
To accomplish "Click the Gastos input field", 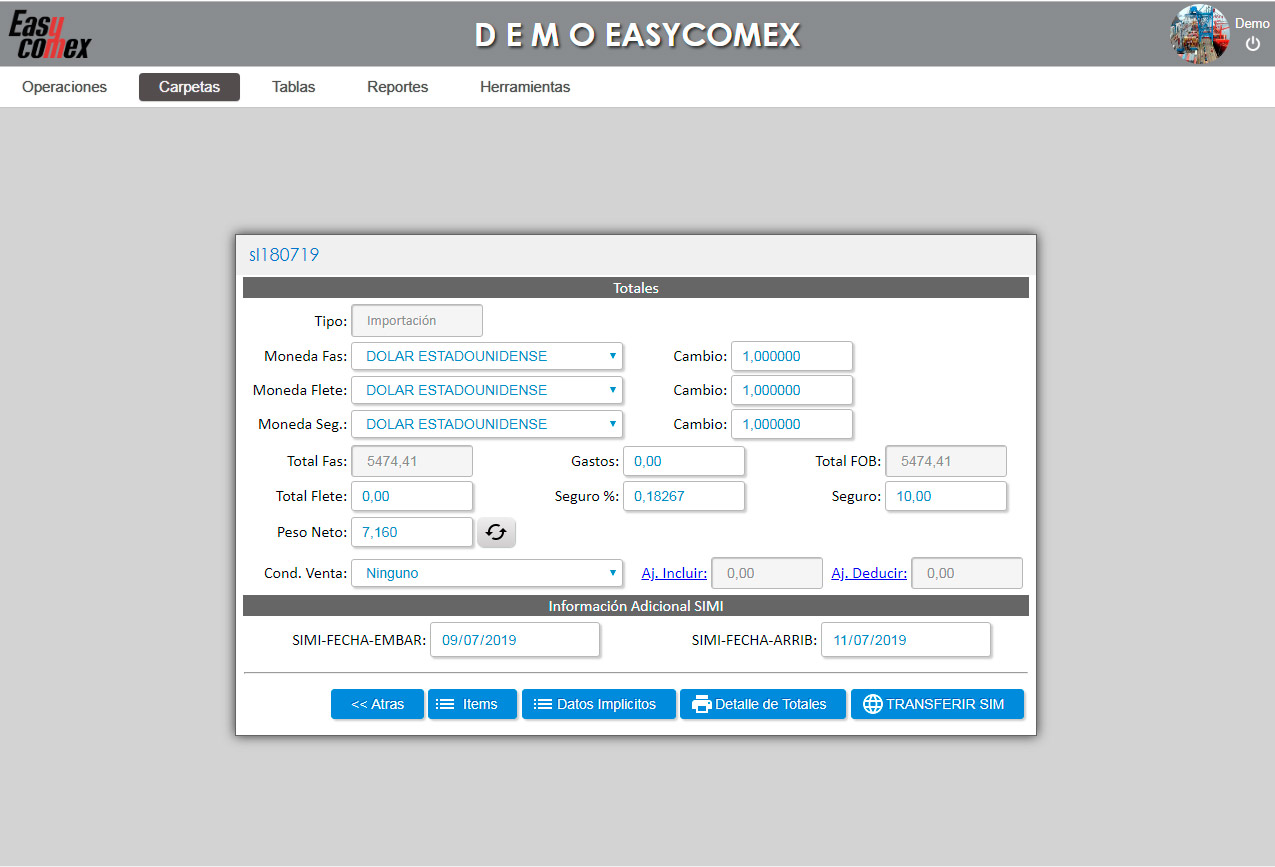I will [x=684, y=462].
